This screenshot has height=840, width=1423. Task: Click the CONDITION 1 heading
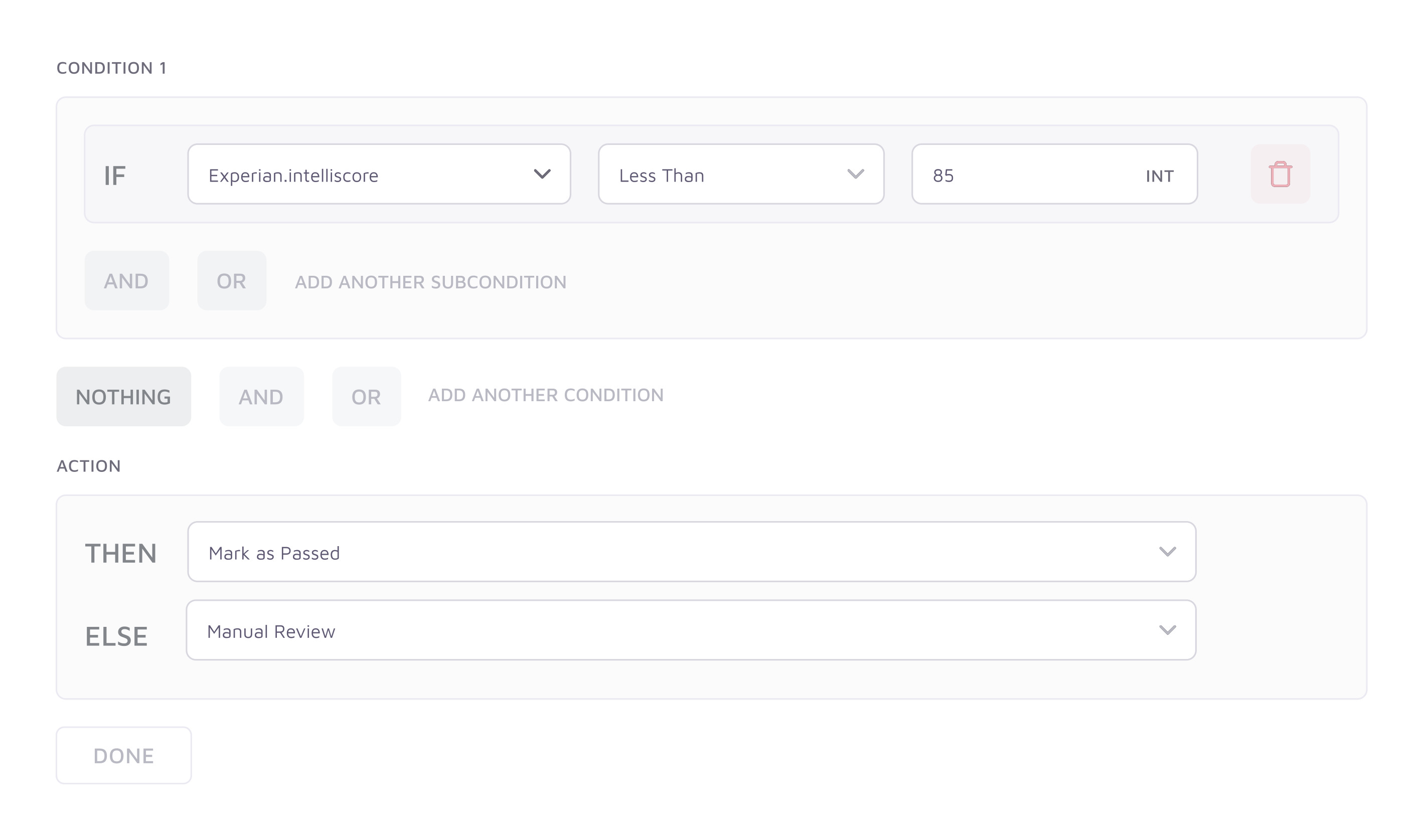[x=111, y=68]
